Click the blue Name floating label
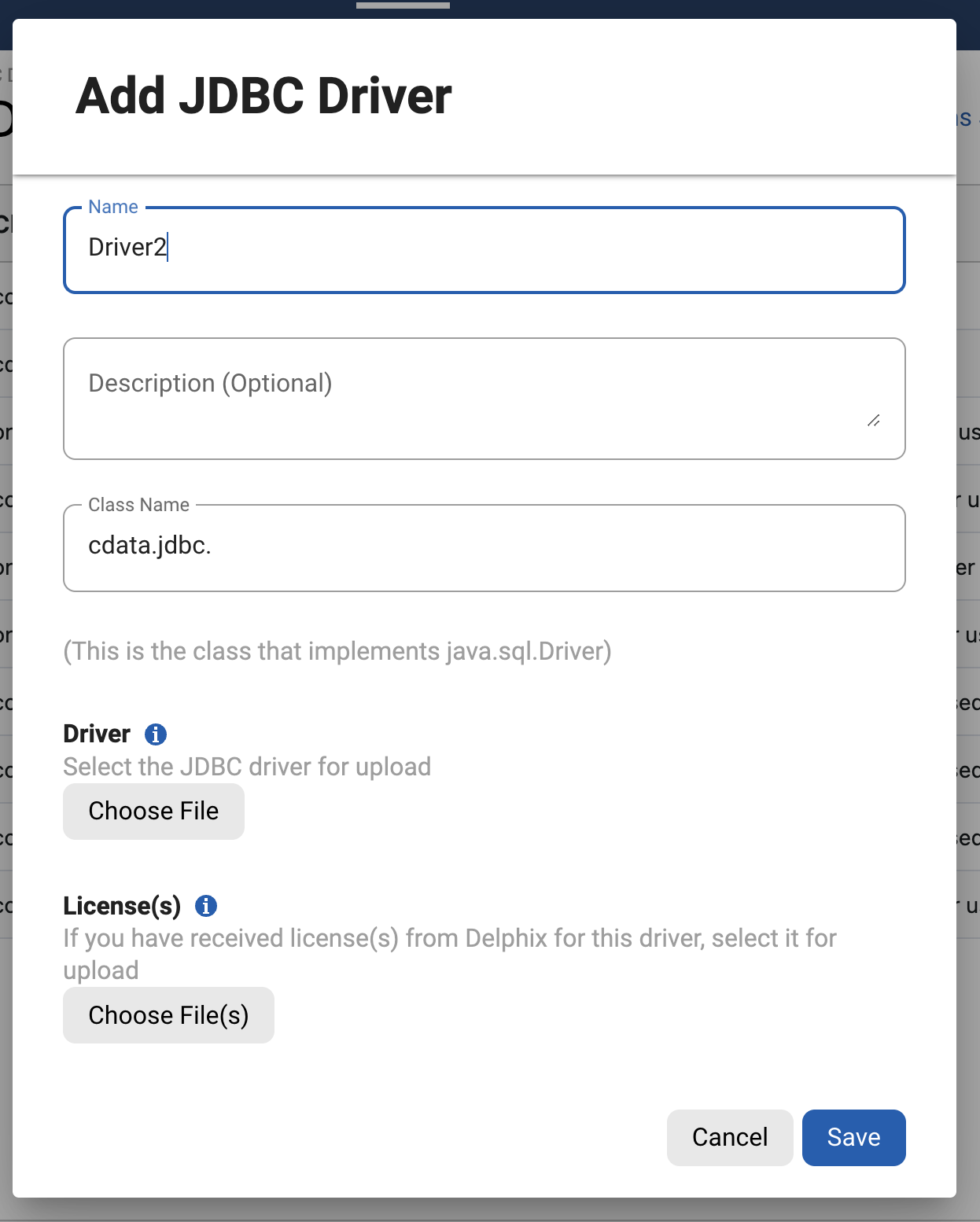This screenshot has width=980, height=1222. click(113, 207)
